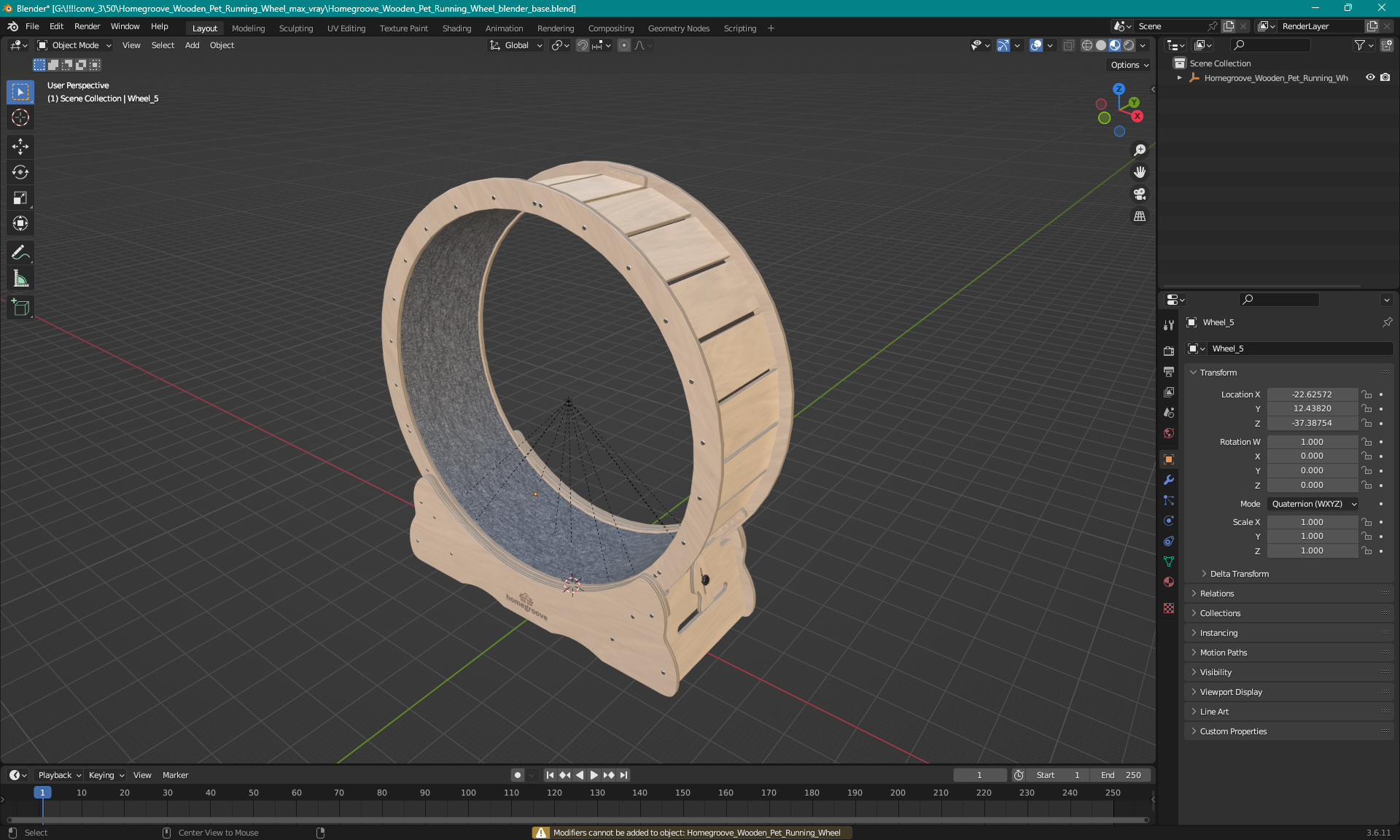
Task: Open the Output properties tab
Action: tap(1169, 371)
